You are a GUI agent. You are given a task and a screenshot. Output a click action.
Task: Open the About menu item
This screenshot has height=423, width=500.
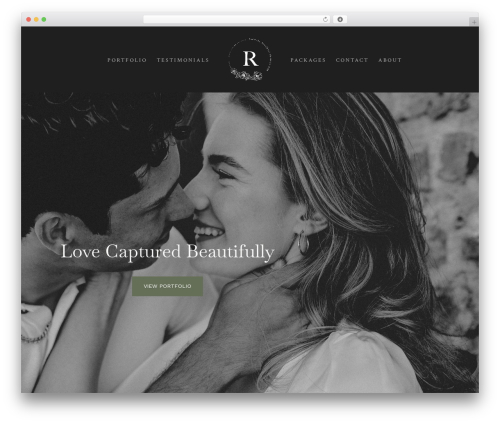(390, 60)
